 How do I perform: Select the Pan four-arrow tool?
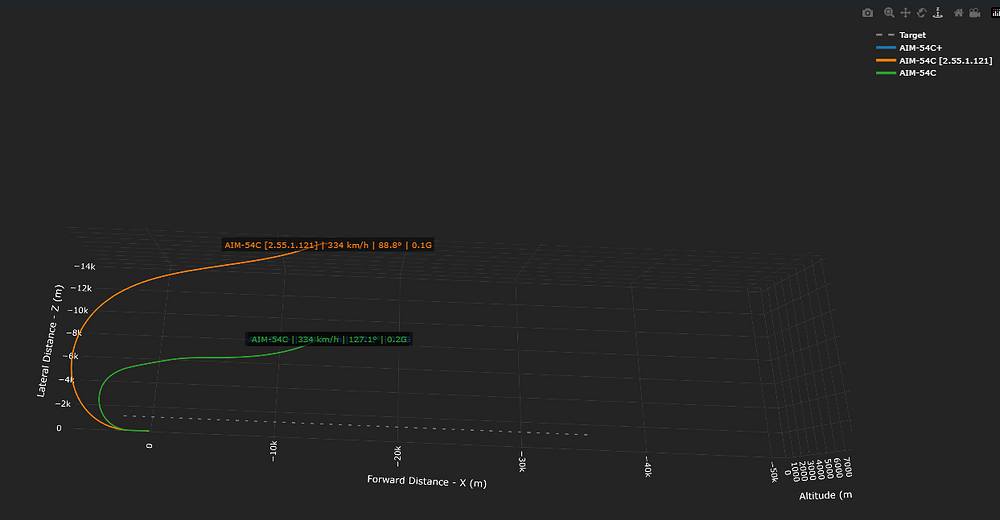pos(905,13)
